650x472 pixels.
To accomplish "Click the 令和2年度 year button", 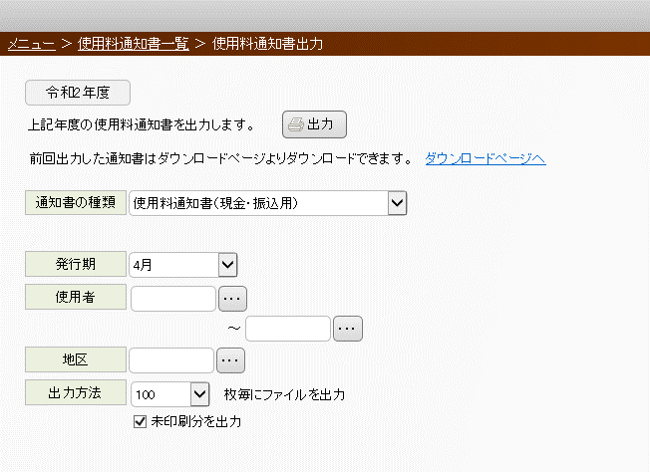I will coord(78,92).
